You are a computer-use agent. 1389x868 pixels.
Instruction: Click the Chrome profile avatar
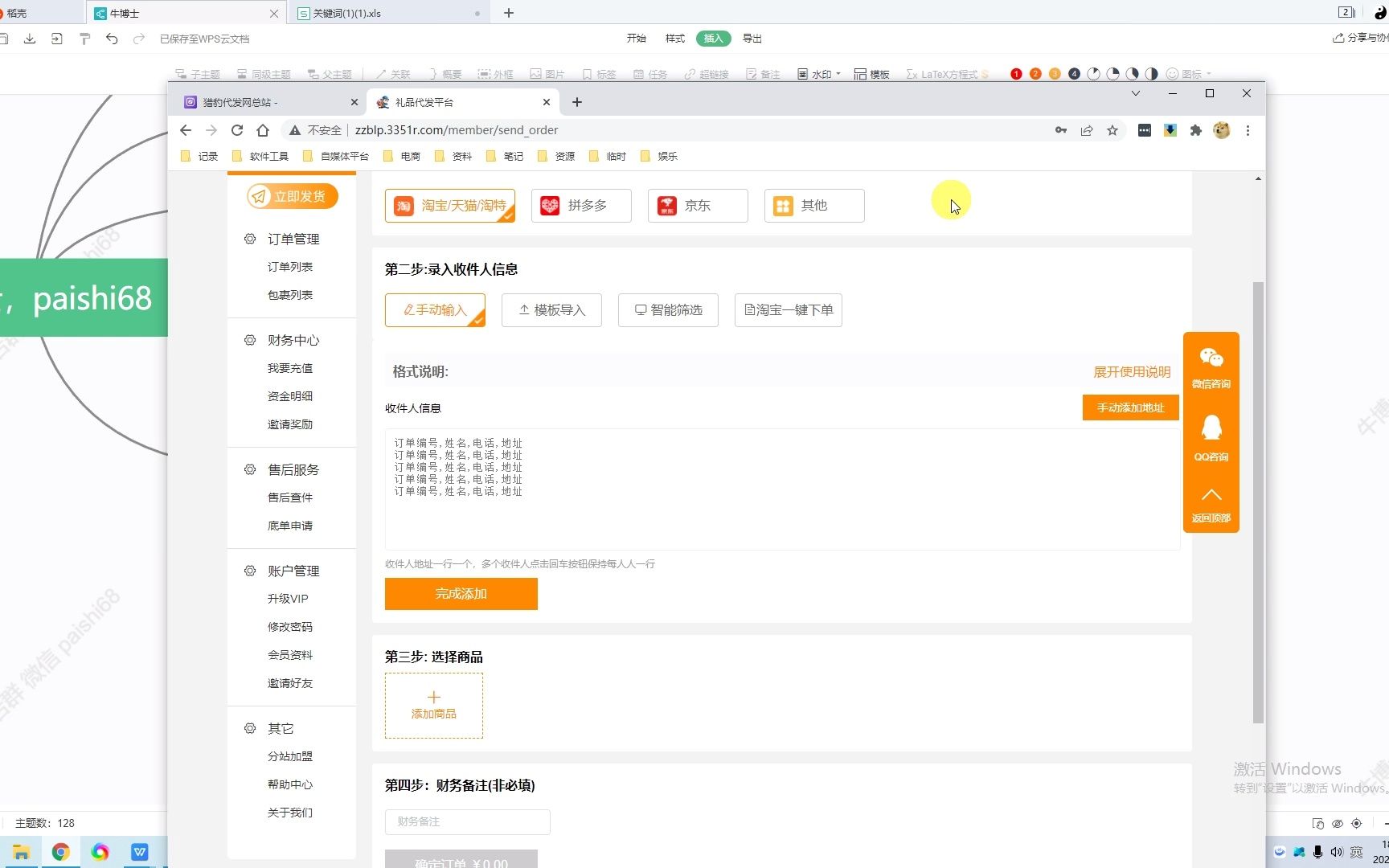(x=1222, y=130)
